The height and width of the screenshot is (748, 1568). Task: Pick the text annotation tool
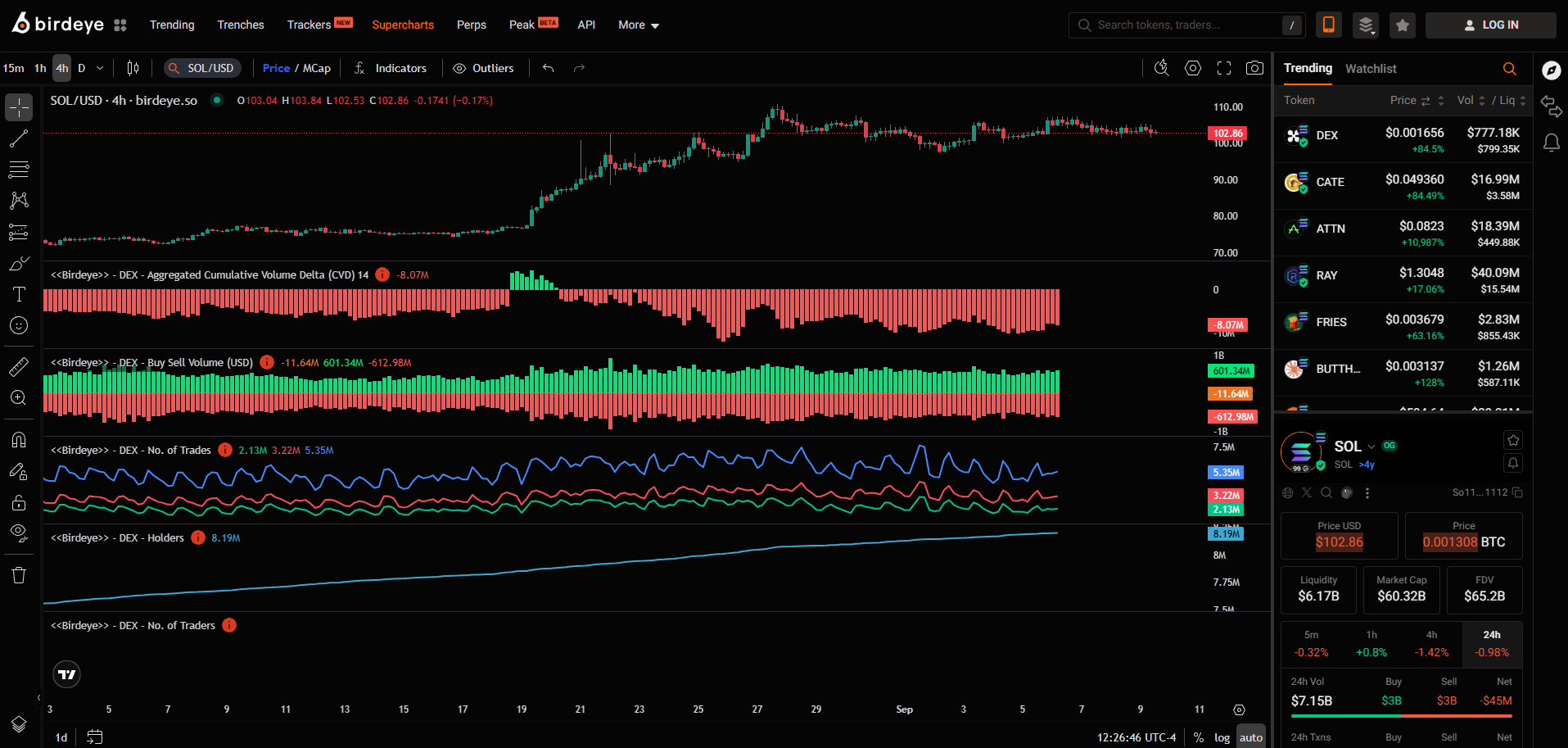point(19,295)
